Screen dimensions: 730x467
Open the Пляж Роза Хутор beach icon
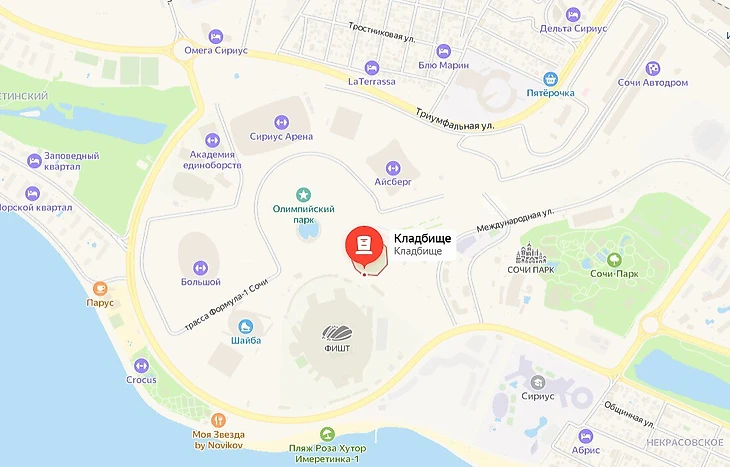327,434
